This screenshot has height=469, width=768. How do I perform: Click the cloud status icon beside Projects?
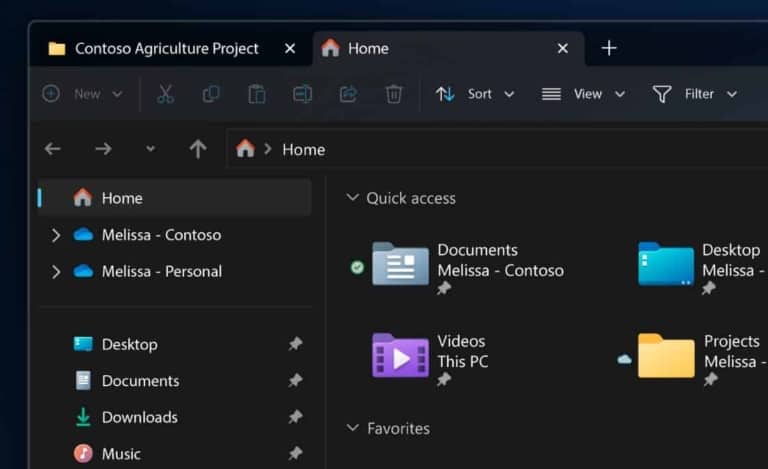[x=624, y=360]
